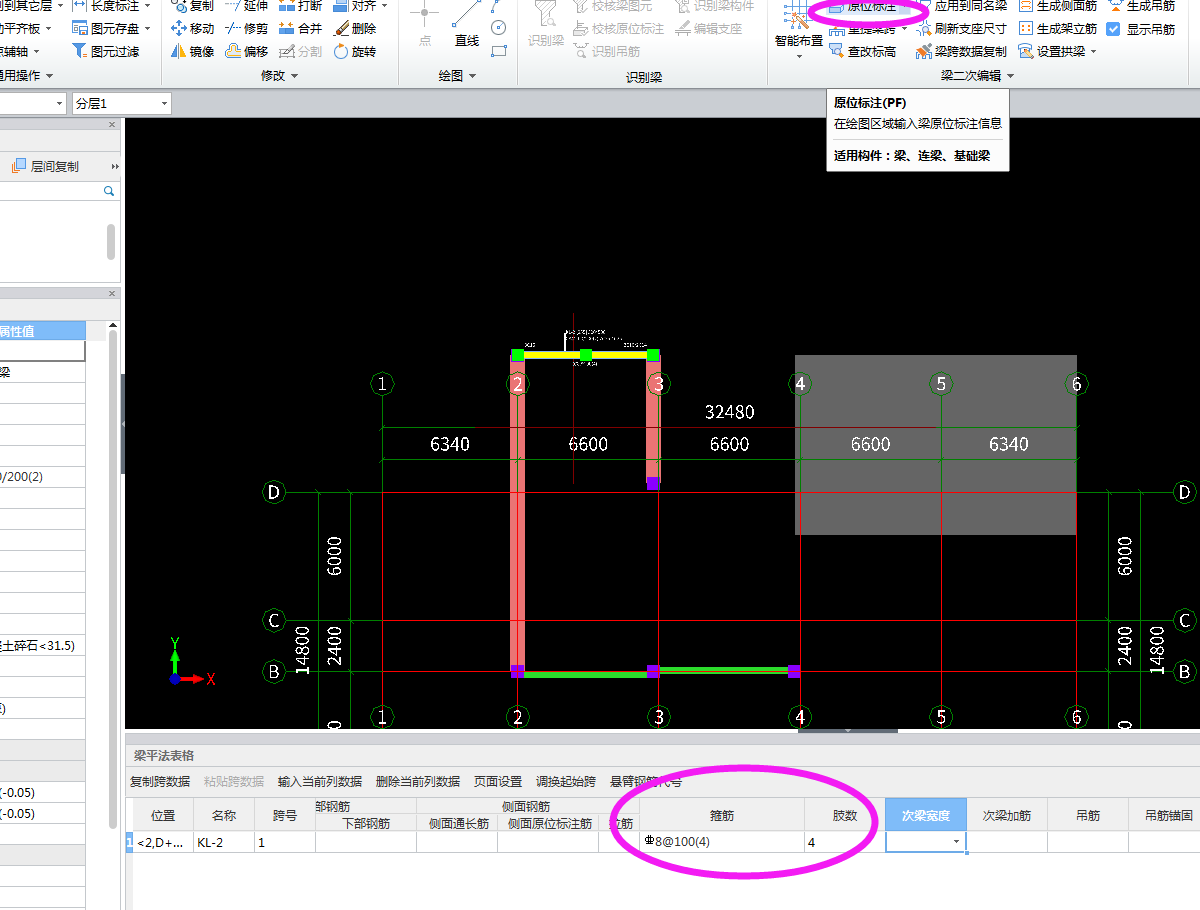Click 复制跨数据 in beam table toolbar
Viewport: 1200px width, 910px height.
click(x=160, y=781)
